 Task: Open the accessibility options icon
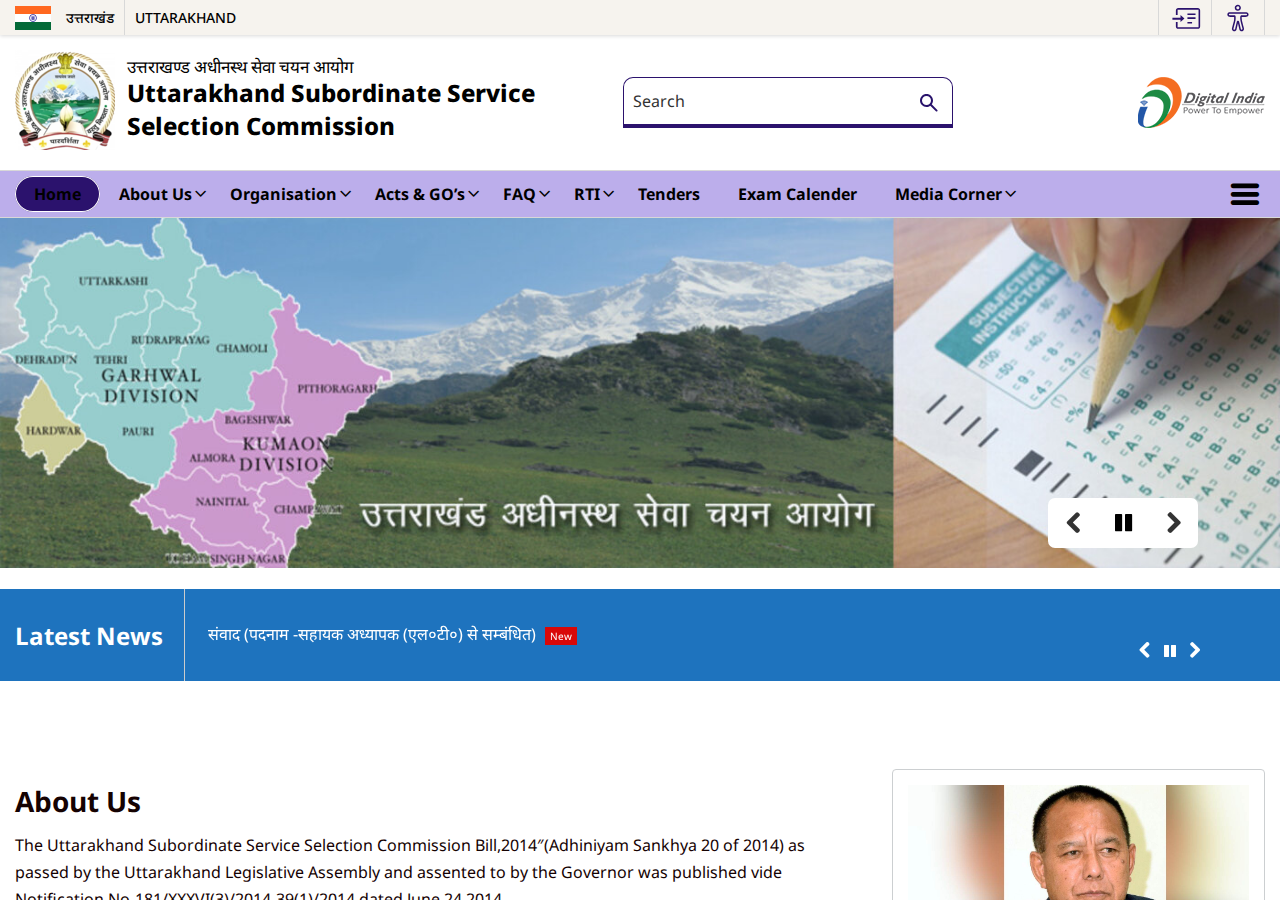(1238, 18)
